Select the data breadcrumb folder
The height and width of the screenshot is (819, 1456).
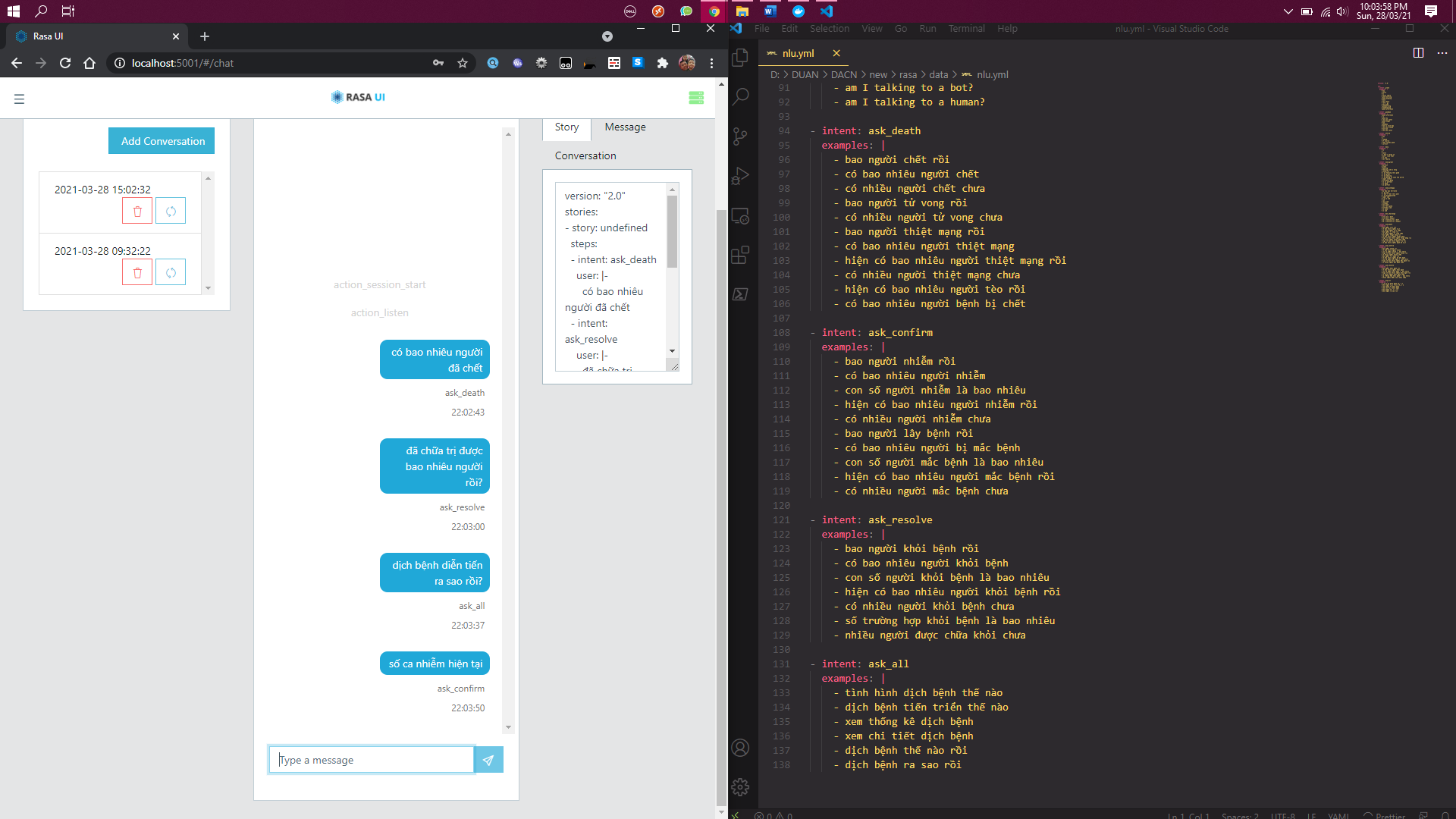tap(939, 74)
